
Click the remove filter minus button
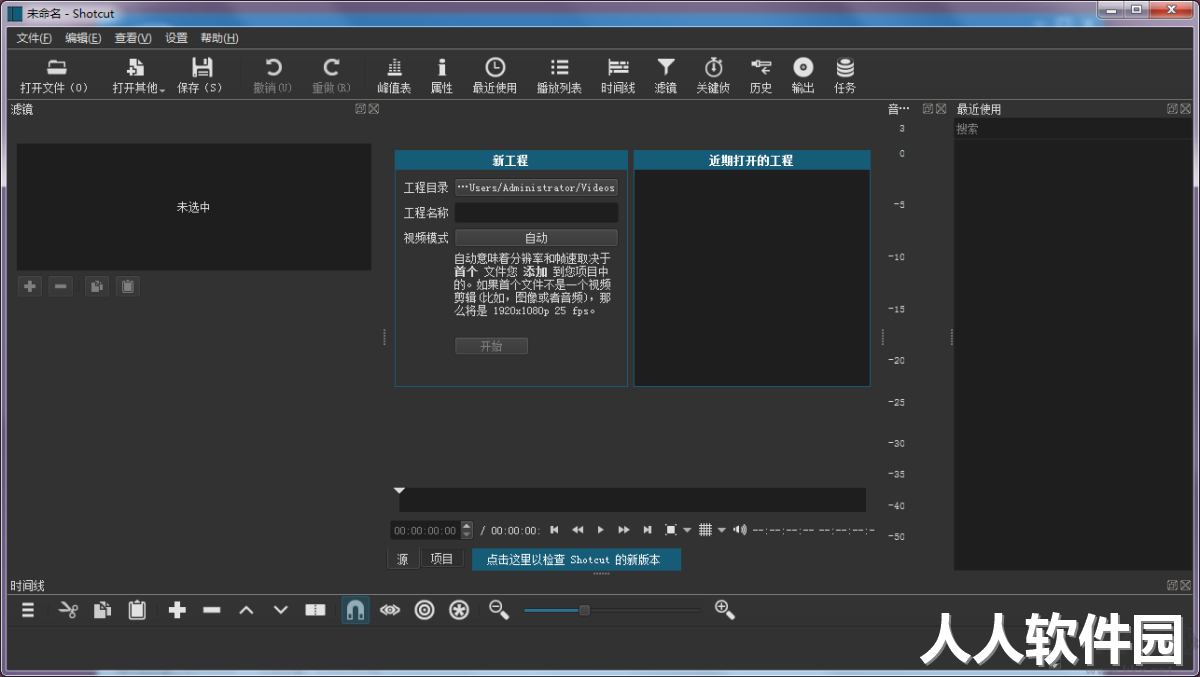61,287
